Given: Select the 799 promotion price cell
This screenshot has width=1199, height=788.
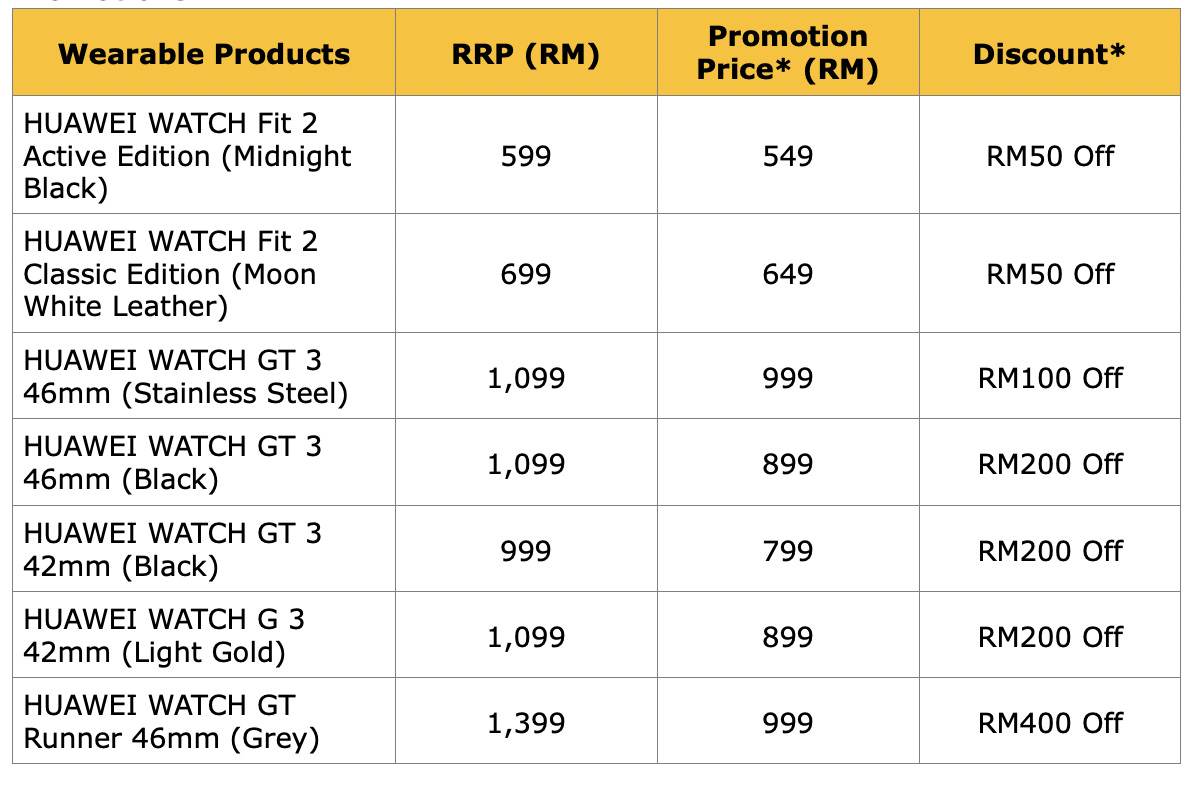Looking at the screenshot, I should coord(788,549).
